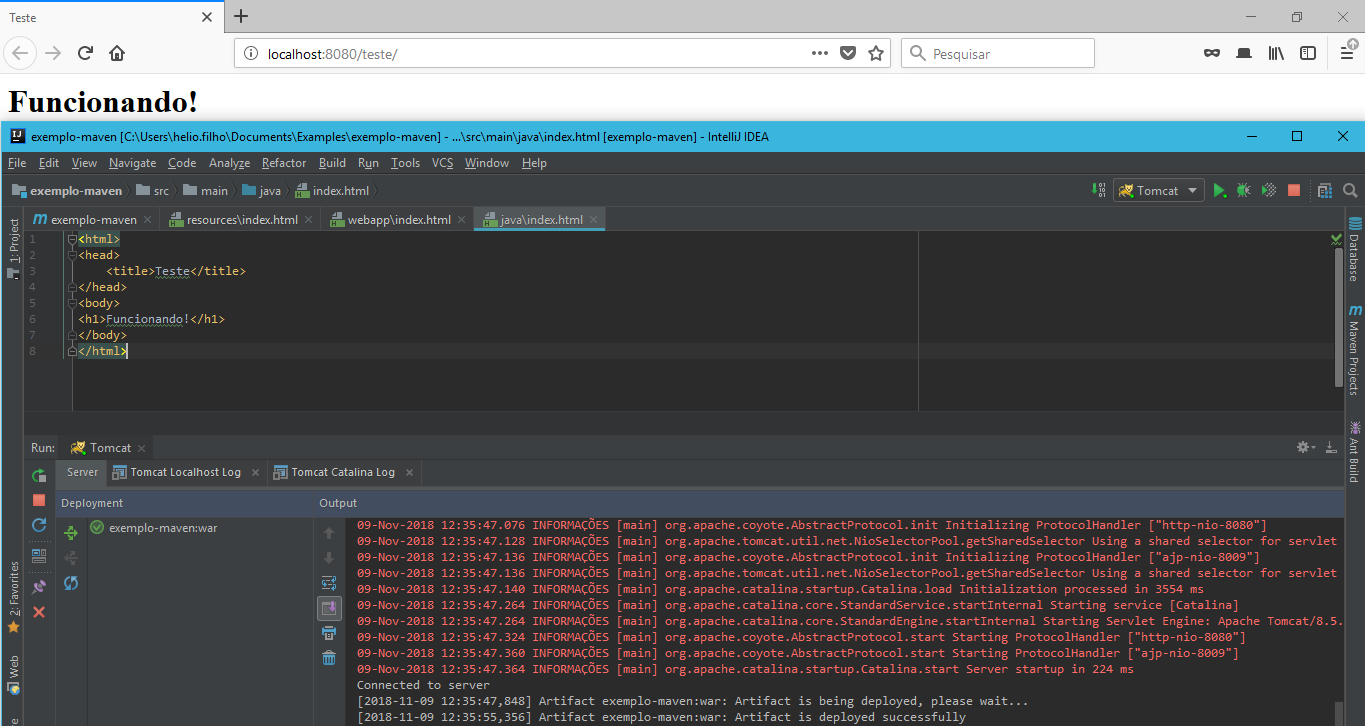Open the VCS menu
Image resolution: width=1365 pixels, height=726 pixels.
[443, 163]
